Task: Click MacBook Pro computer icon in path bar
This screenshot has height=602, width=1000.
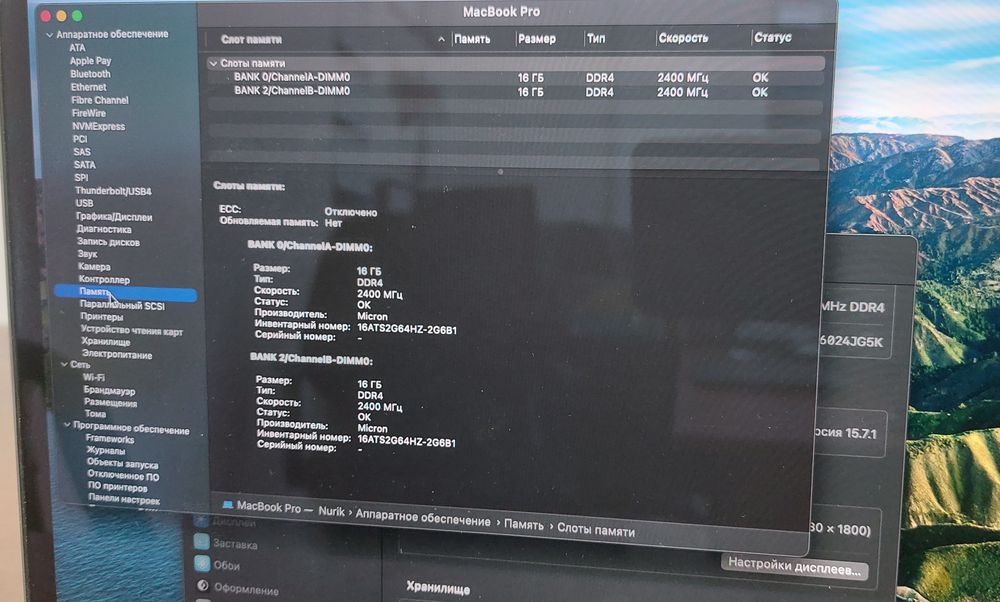Action: (x=228, y=504)
